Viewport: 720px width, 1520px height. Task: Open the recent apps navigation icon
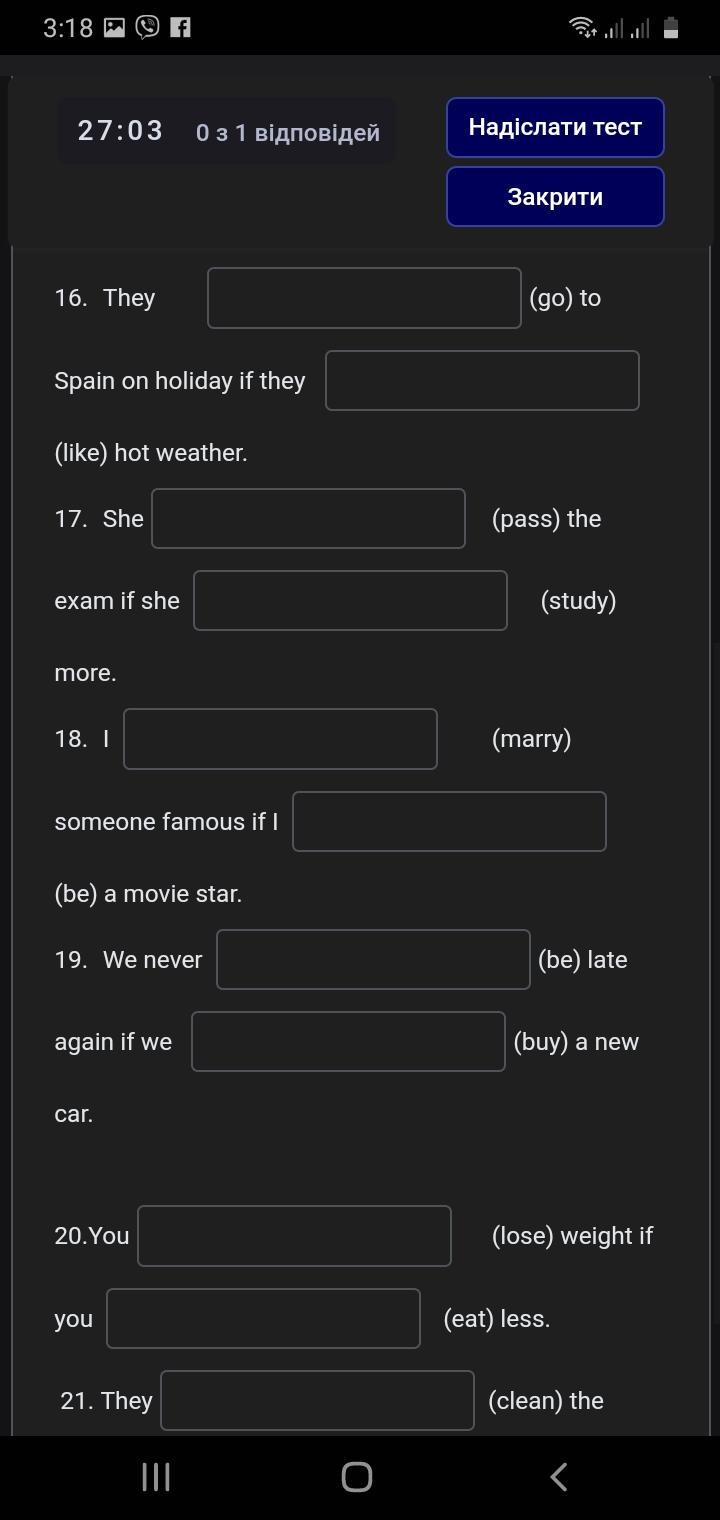coord(155,1477)
